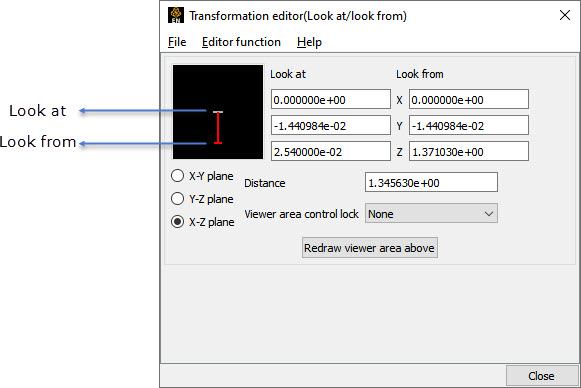Screen dimensions: 581x388
Task: Select the Y-Z plane radio button
Action: (177, 199)
